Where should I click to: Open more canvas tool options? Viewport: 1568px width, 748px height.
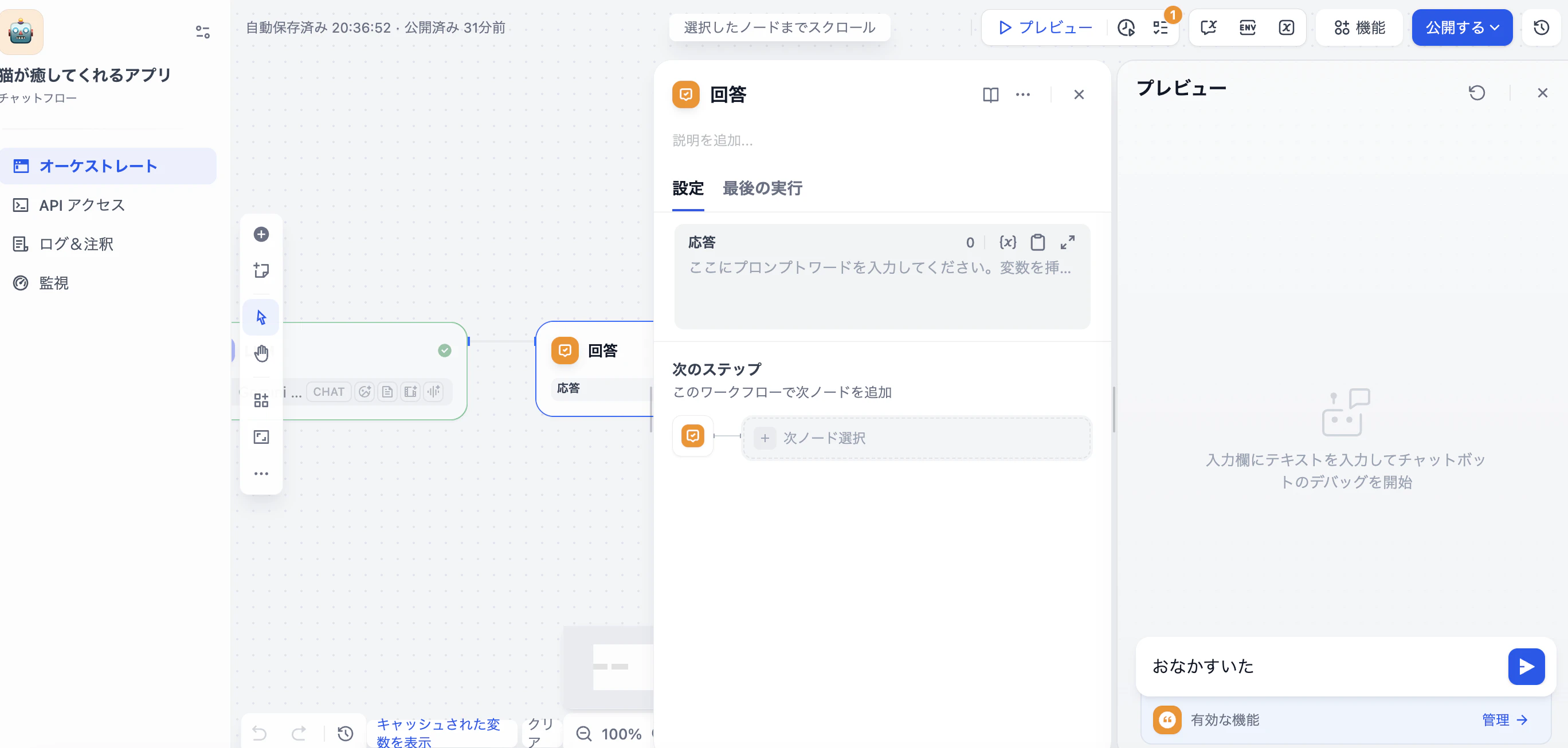pyautogui.click(x=261, y=473)
